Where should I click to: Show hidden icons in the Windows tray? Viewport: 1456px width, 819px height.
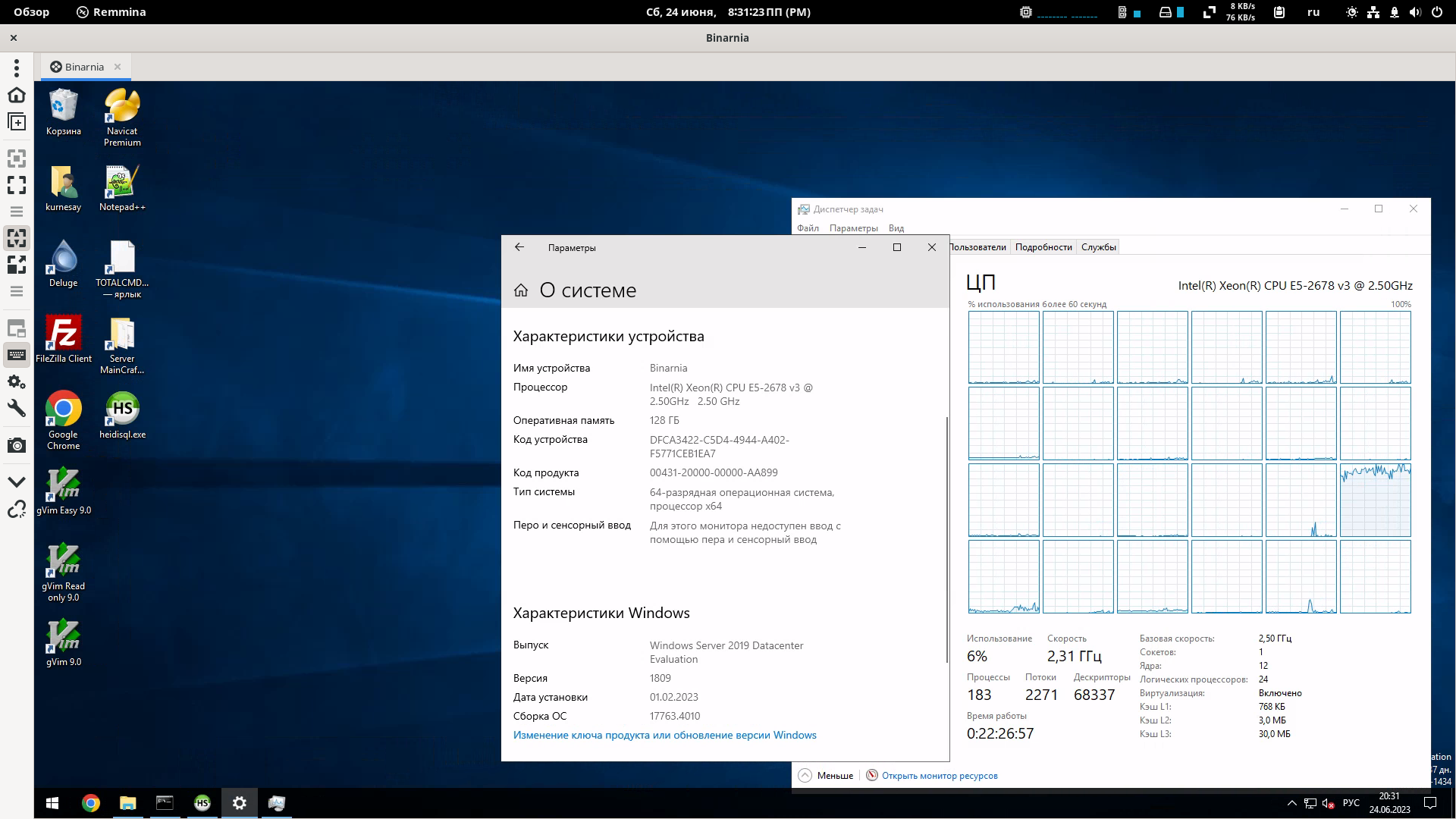click(x=1291, y=803)
